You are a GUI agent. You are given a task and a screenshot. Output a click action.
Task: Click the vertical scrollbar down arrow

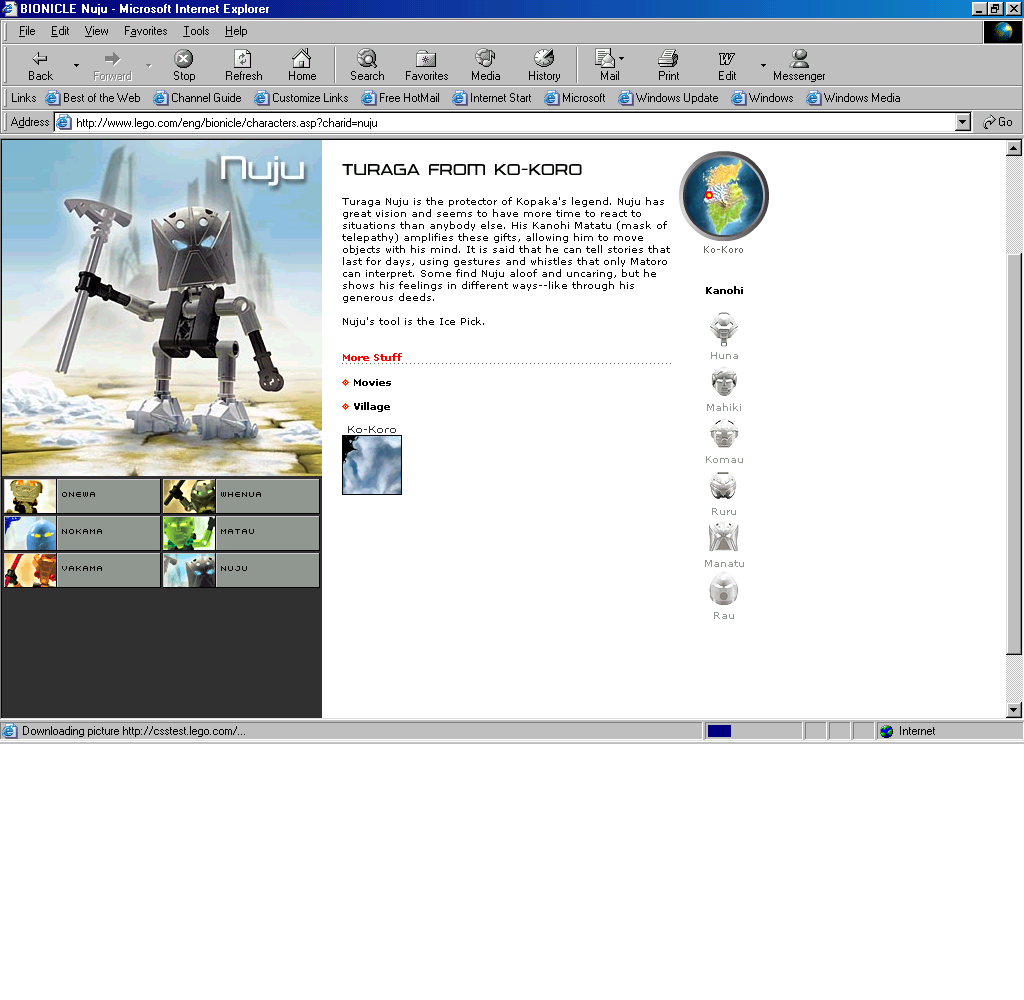[1014, 710]
